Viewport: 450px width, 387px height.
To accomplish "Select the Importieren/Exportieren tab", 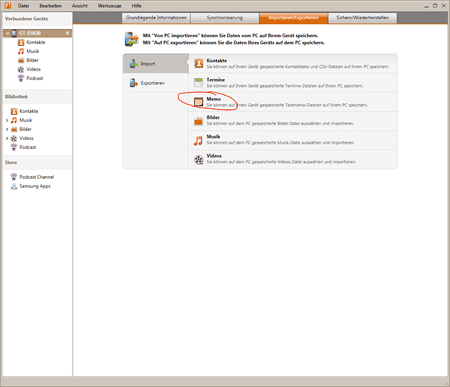I will click(x=294, y=18).
